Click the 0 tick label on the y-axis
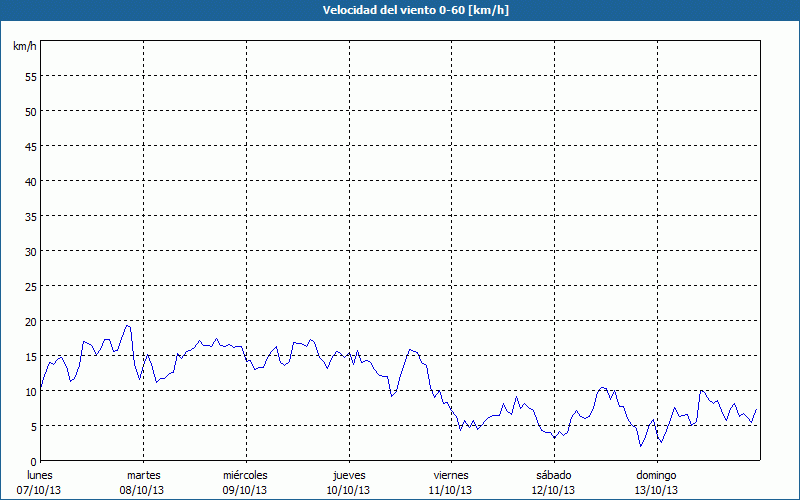The width and height of the screenshot is (800, 500). point(33,461)
